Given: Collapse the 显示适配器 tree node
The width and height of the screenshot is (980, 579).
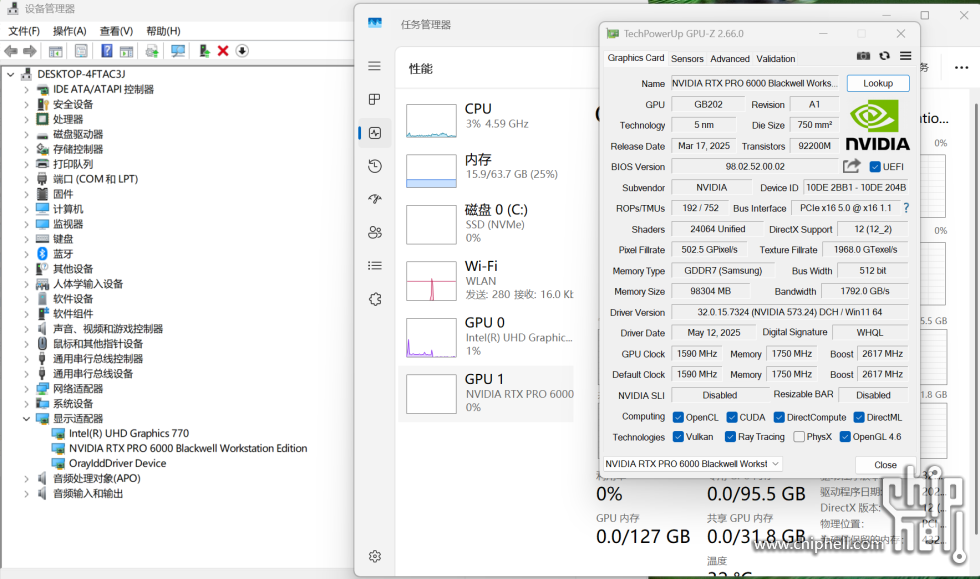Looking at the screenshot, I should [x=26, y=419].
